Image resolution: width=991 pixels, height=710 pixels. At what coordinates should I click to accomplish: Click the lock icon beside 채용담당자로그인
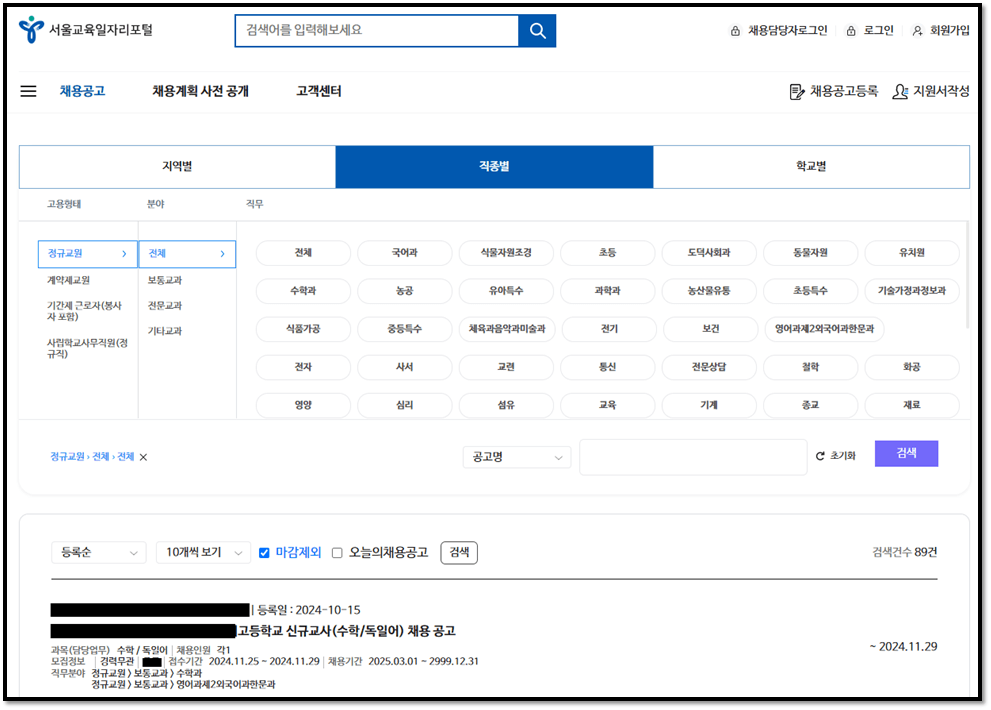(x=732, y=30)
